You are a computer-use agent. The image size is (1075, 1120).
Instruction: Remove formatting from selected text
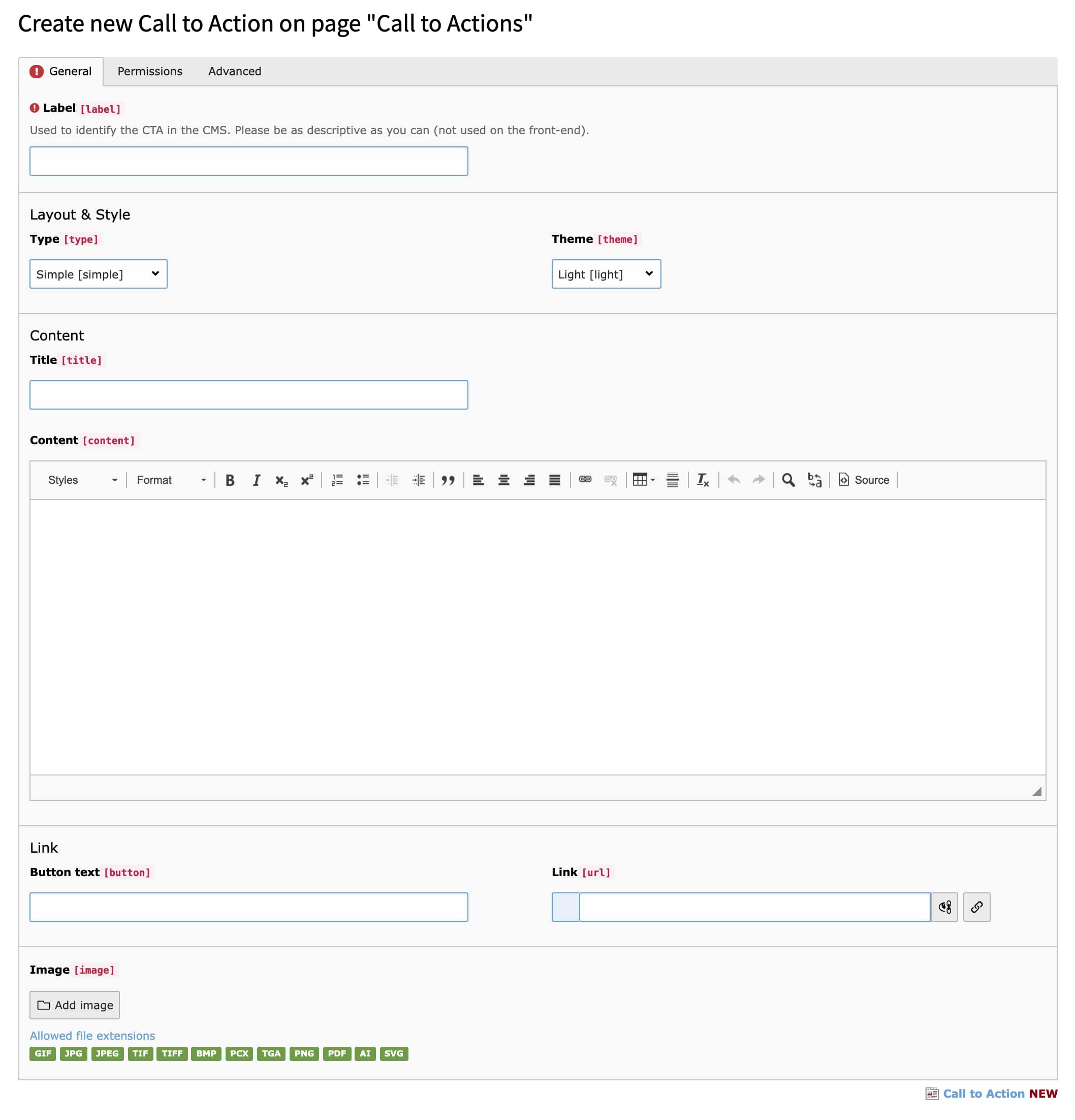[703, 480]
